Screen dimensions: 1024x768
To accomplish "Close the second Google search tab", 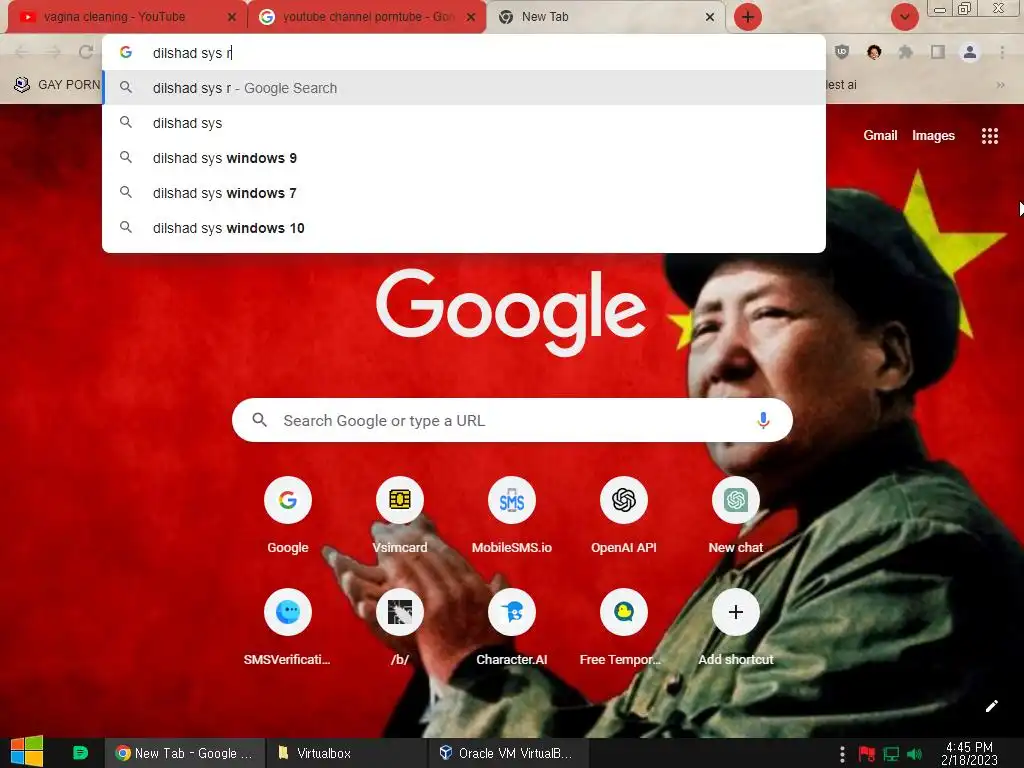I will [471, 17].
